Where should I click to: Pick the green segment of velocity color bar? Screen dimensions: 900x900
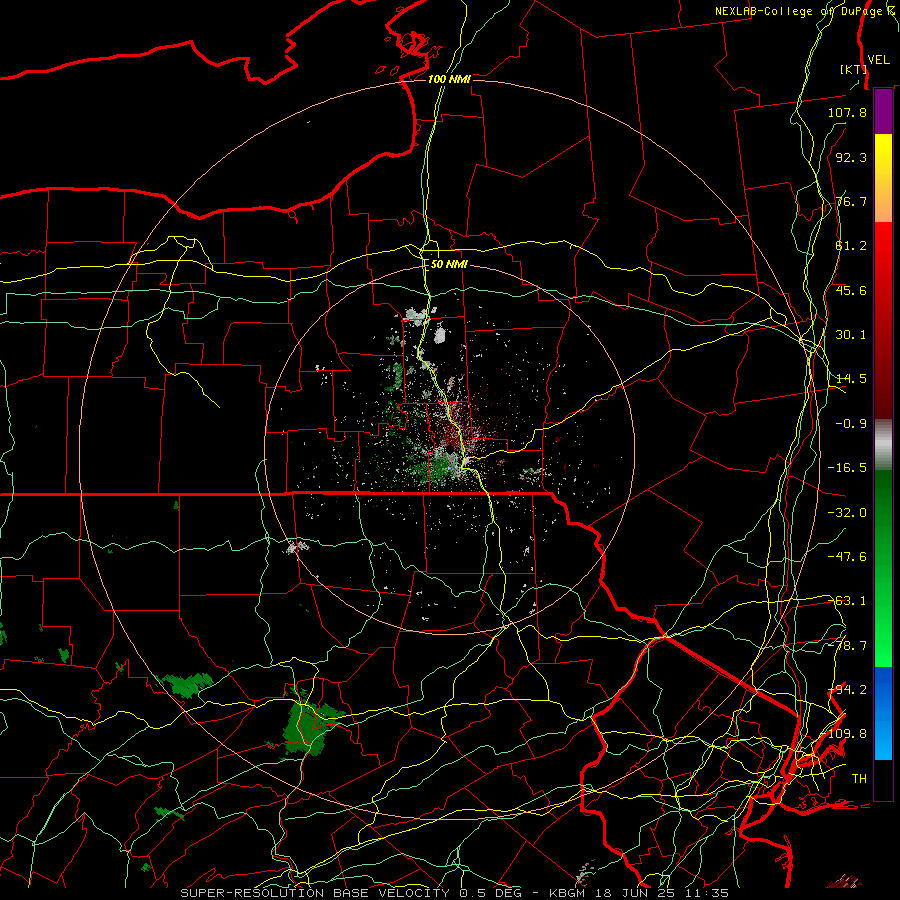pos(883,568)
